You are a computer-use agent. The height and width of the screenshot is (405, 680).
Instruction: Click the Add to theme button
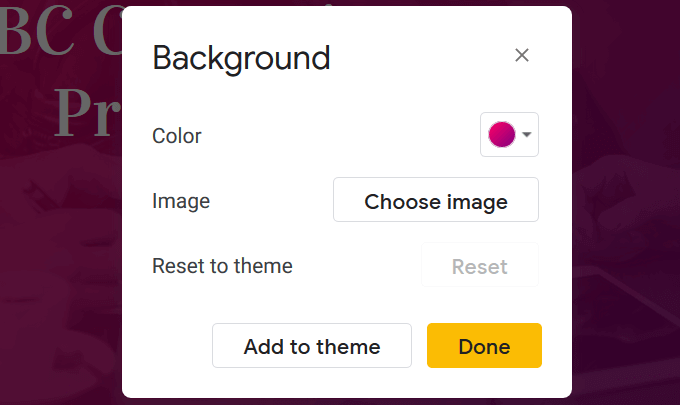click(312, 346)
